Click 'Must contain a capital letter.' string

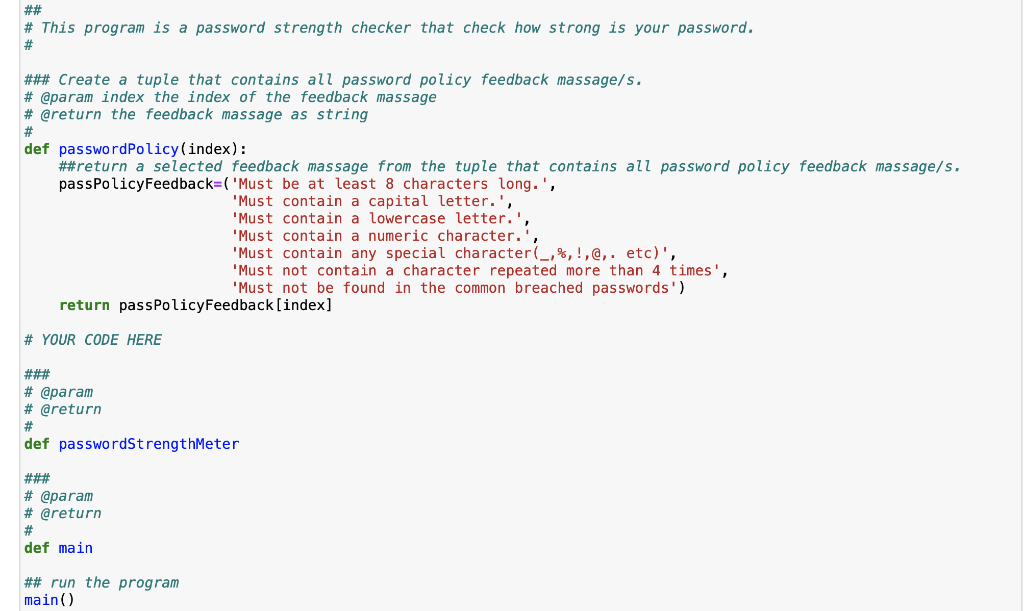pos(368,201)
